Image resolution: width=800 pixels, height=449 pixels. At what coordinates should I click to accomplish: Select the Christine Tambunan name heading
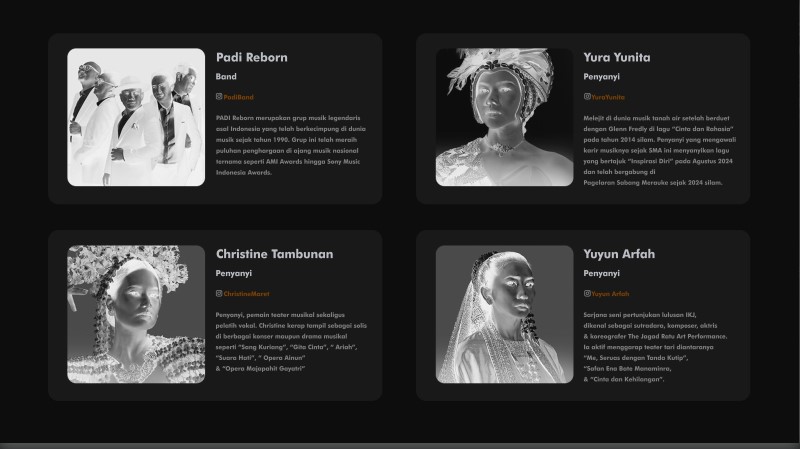[x=274, y=254]
